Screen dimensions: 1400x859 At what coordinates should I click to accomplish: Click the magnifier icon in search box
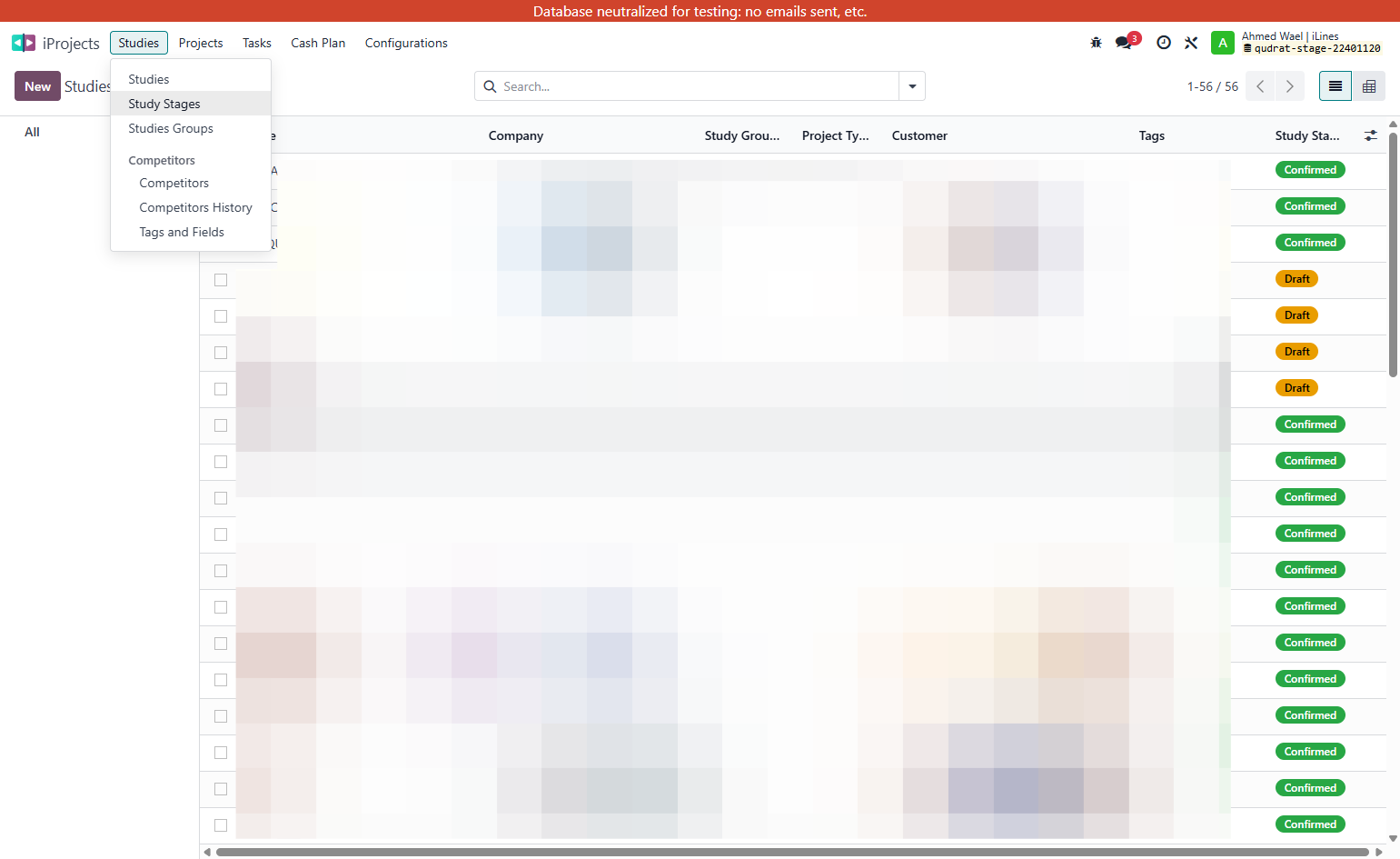[x=490, y=86]
